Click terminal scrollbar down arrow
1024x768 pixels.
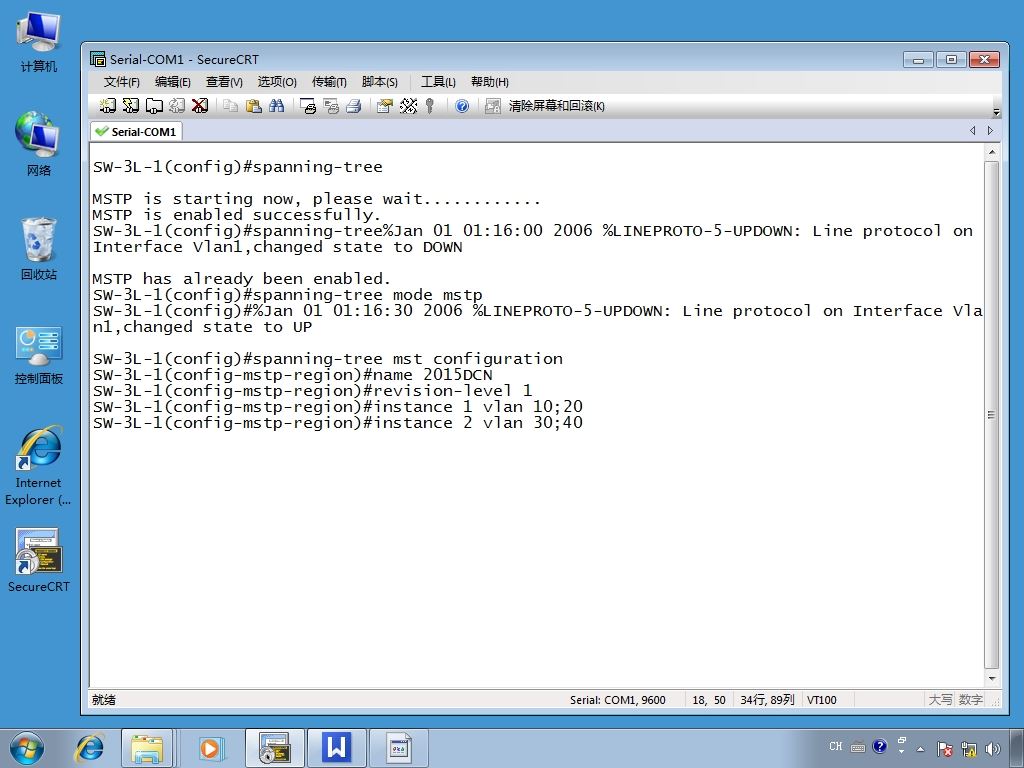991,679
